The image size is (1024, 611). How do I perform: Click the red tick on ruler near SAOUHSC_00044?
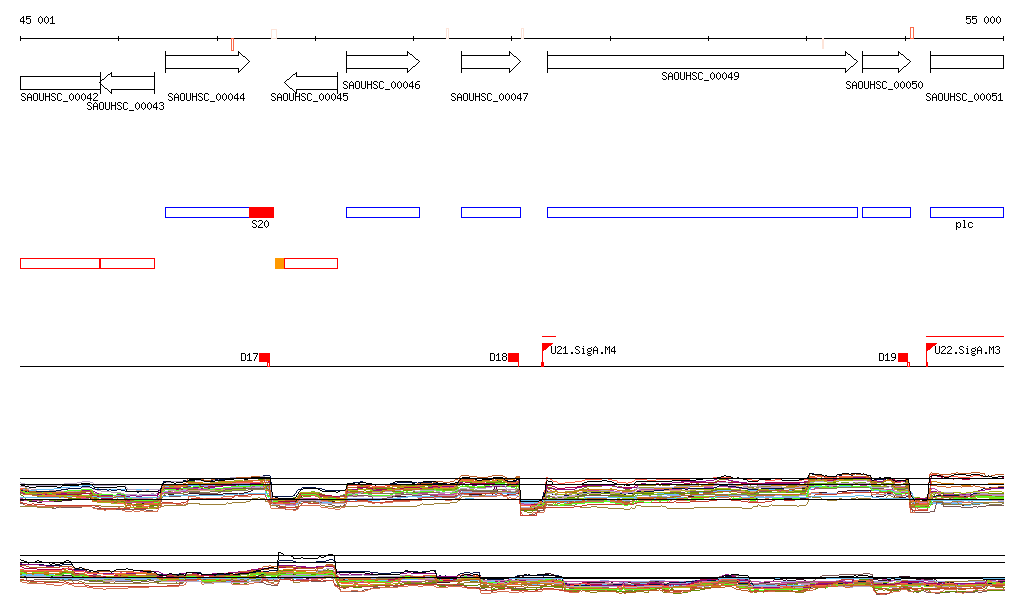point(232,44)
